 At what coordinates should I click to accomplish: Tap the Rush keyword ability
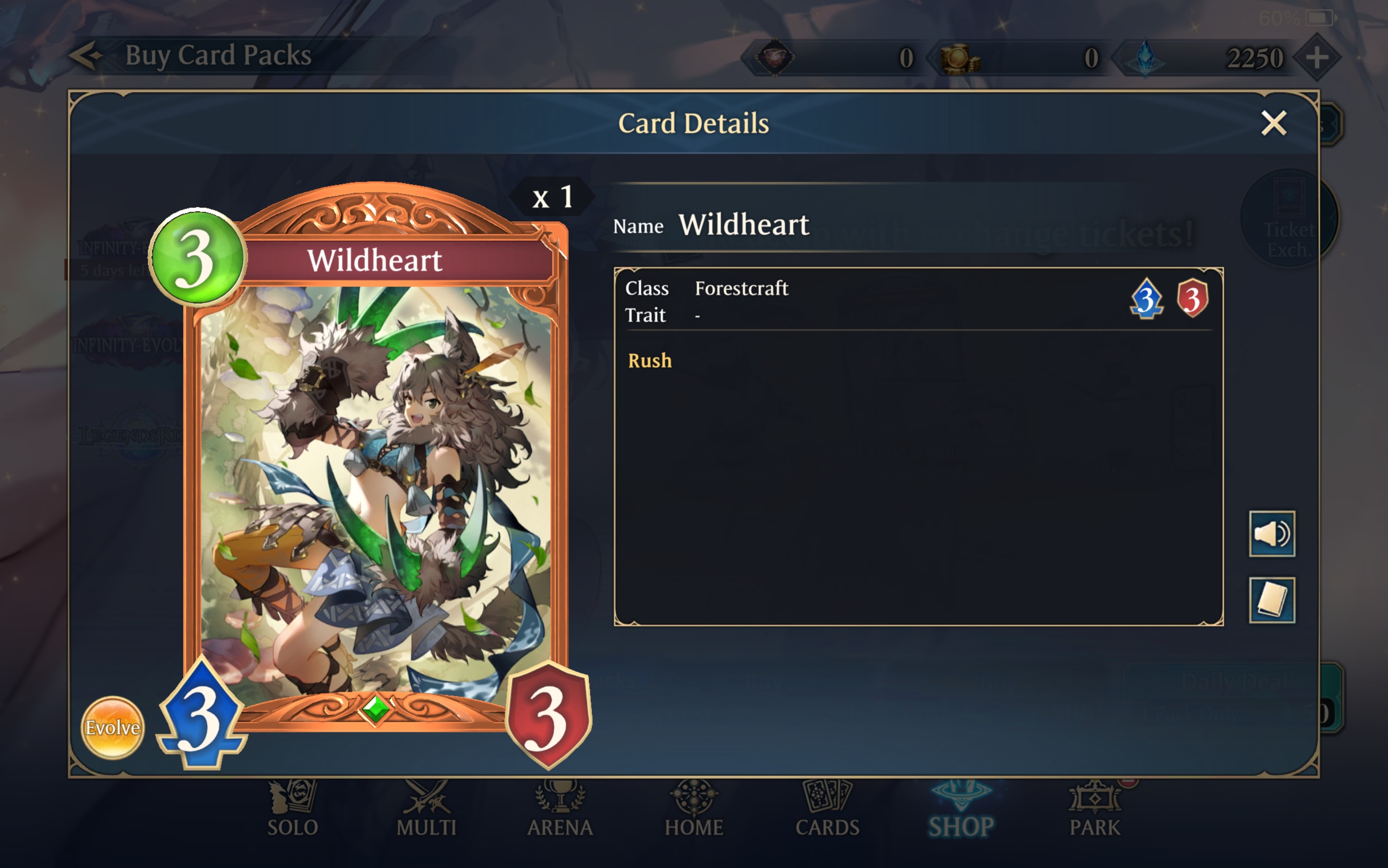(x=649, y=361)
